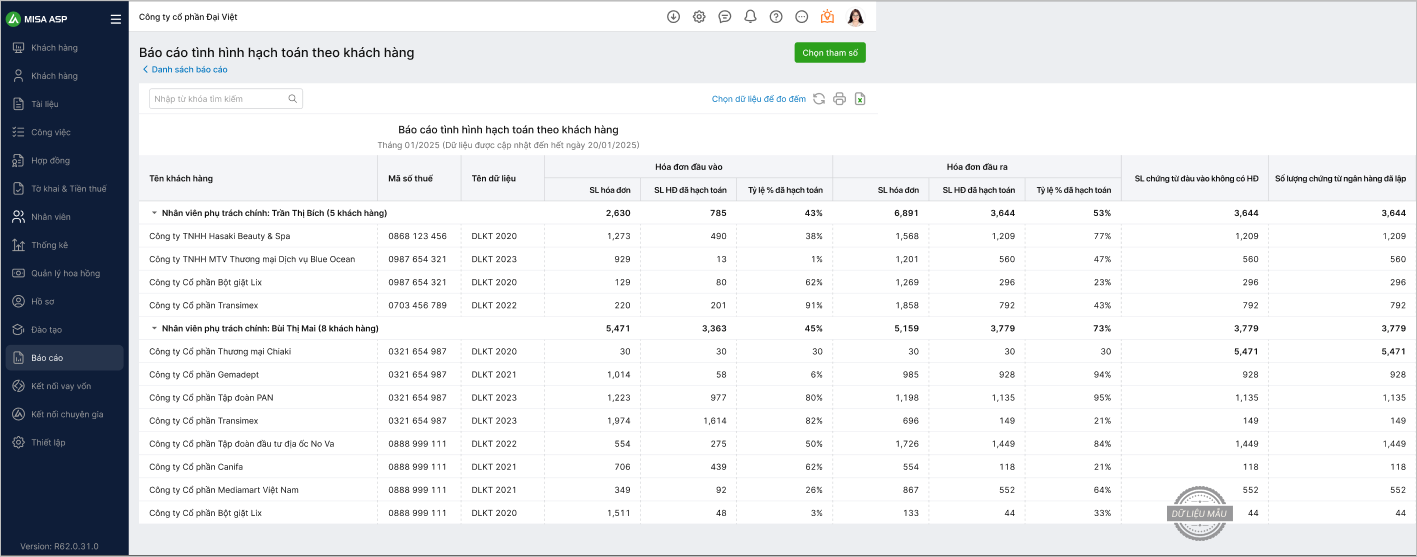Open Khách hàng item with person icon

tap(65, 76)
